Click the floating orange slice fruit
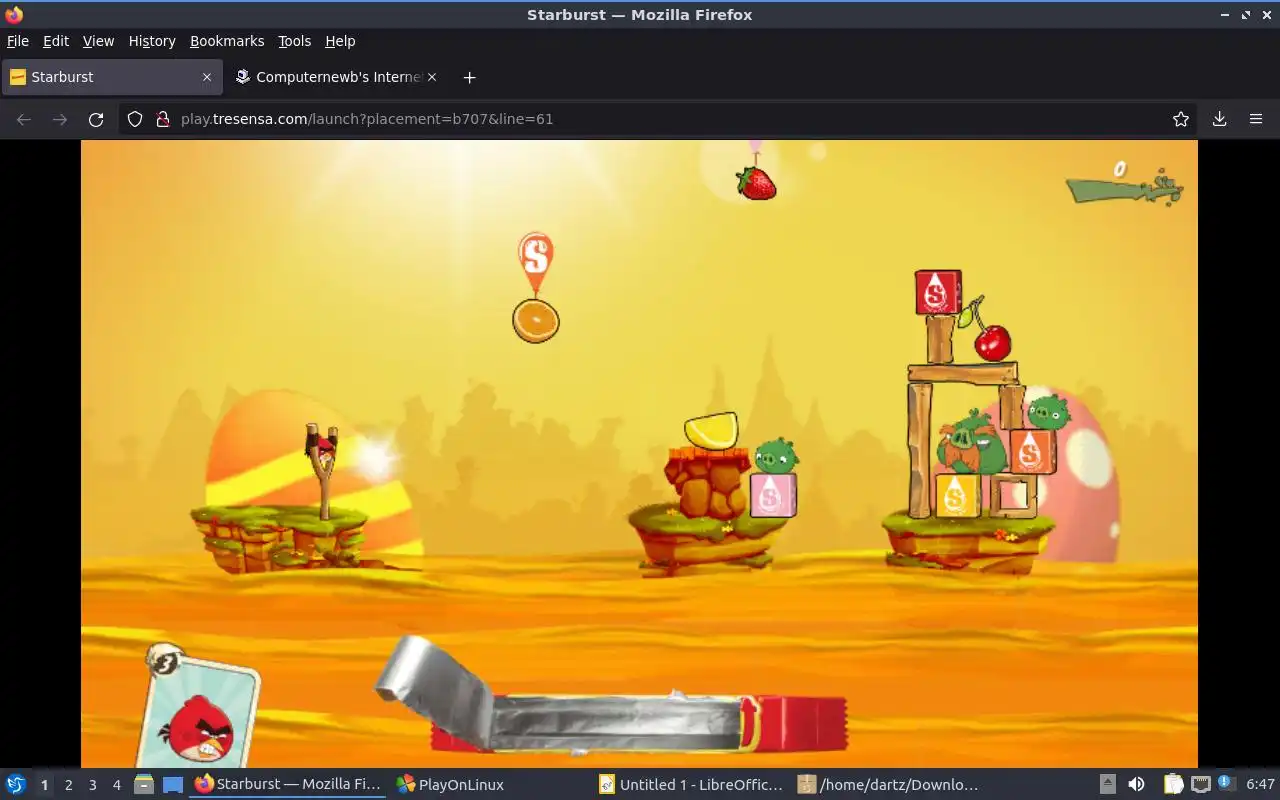This screenshot has height=800, width=1280. 536,321
